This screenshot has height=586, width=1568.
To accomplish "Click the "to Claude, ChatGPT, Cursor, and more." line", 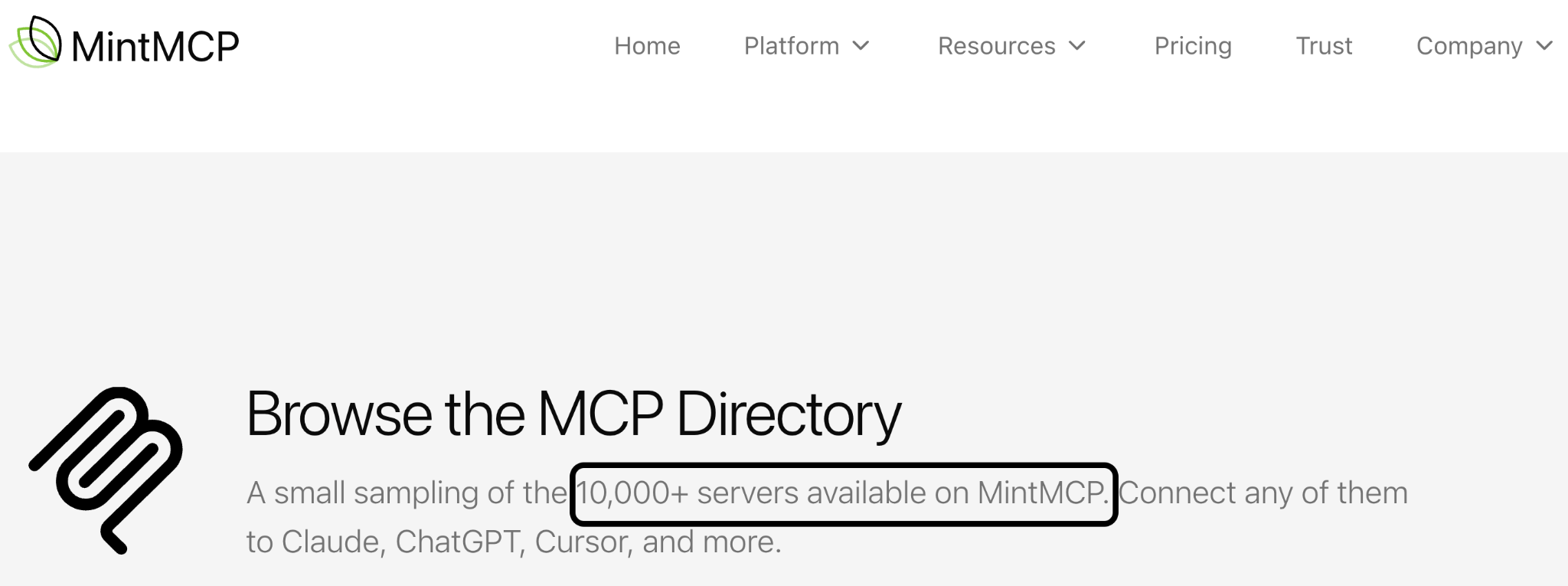I will [514, 542].
